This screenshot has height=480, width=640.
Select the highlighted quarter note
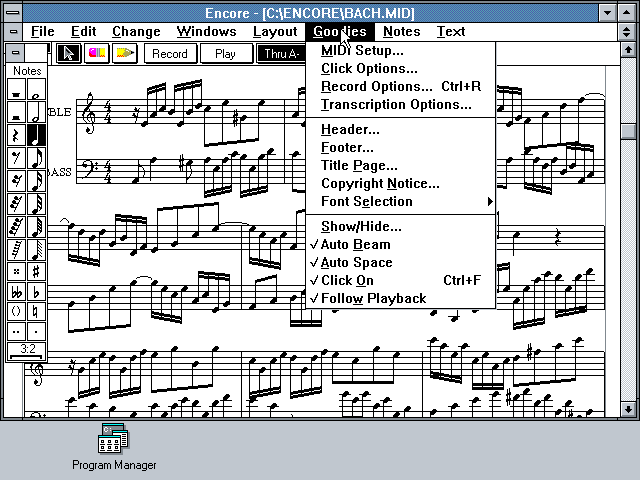(x=36, y=136)
